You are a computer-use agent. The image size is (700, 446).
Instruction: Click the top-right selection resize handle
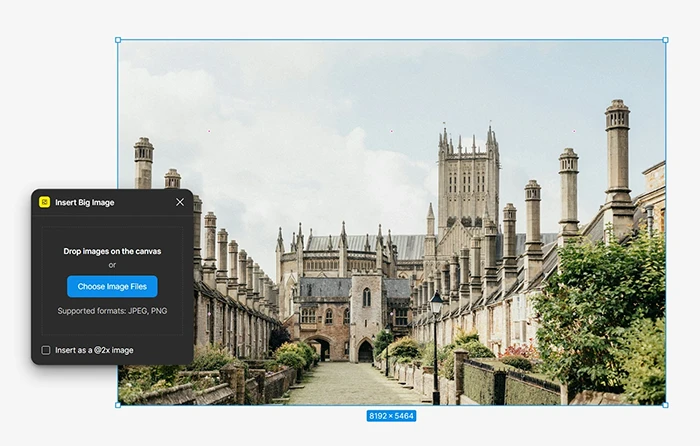point(666,40)
